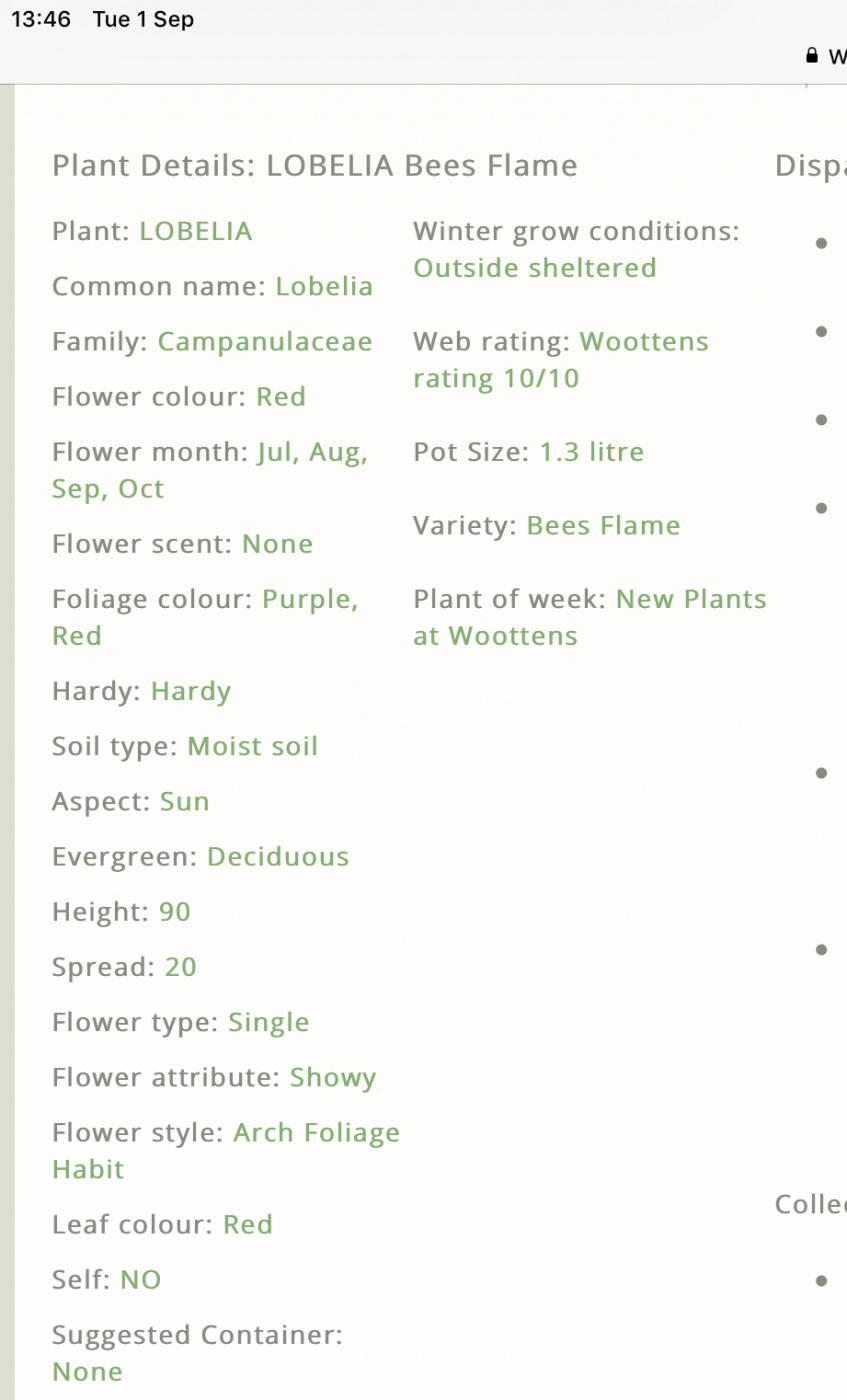Open Jul, Aug flower month link
This screenshot has height=1400, width=847.
pos(312,453)
